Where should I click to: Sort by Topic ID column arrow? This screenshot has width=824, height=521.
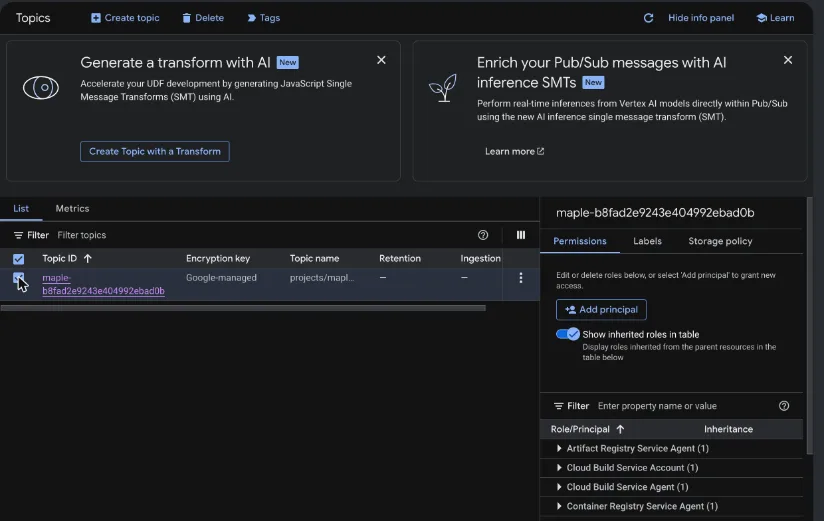pyautogui.click(x=88, y=258)
